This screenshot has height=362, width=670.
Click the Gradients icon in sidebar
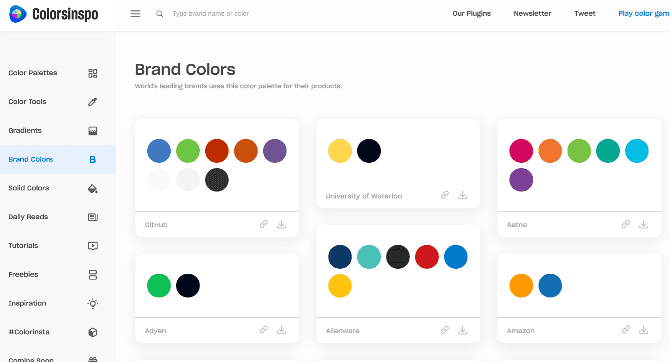(x=93, y=130)
